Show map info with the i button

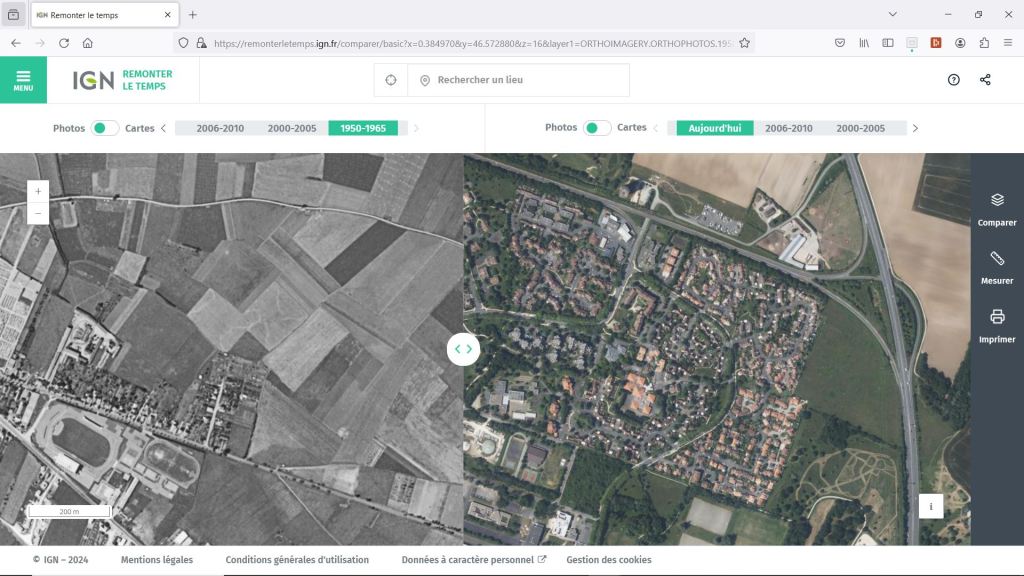(931, 507)
